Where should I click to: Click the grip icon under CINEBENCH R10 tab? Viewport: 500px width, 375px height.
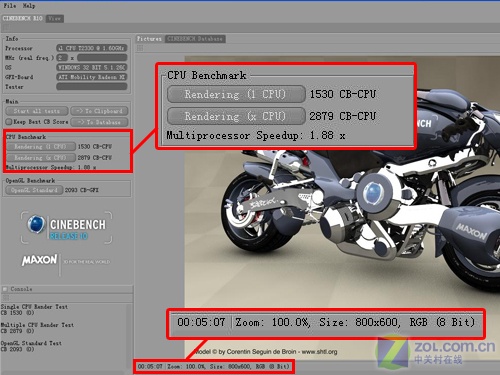coord(6,28)
